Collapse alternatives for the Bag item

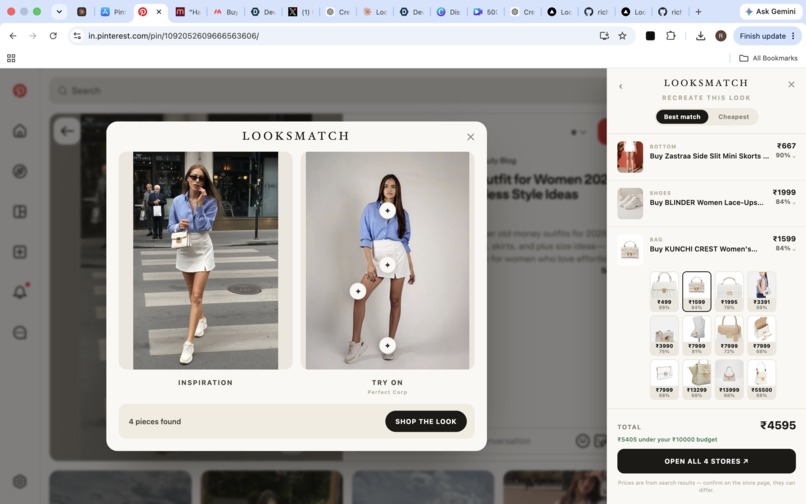(x=786, y=248)
